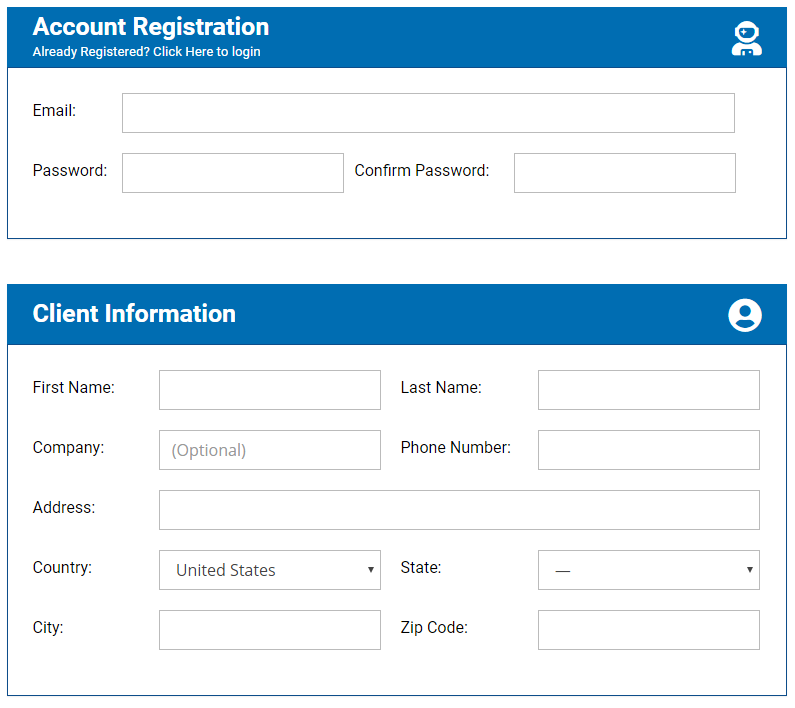The width and height of the screenshot is (795, 708).
Task: Click the Country dropdown arrow
Action: (371, 570)
